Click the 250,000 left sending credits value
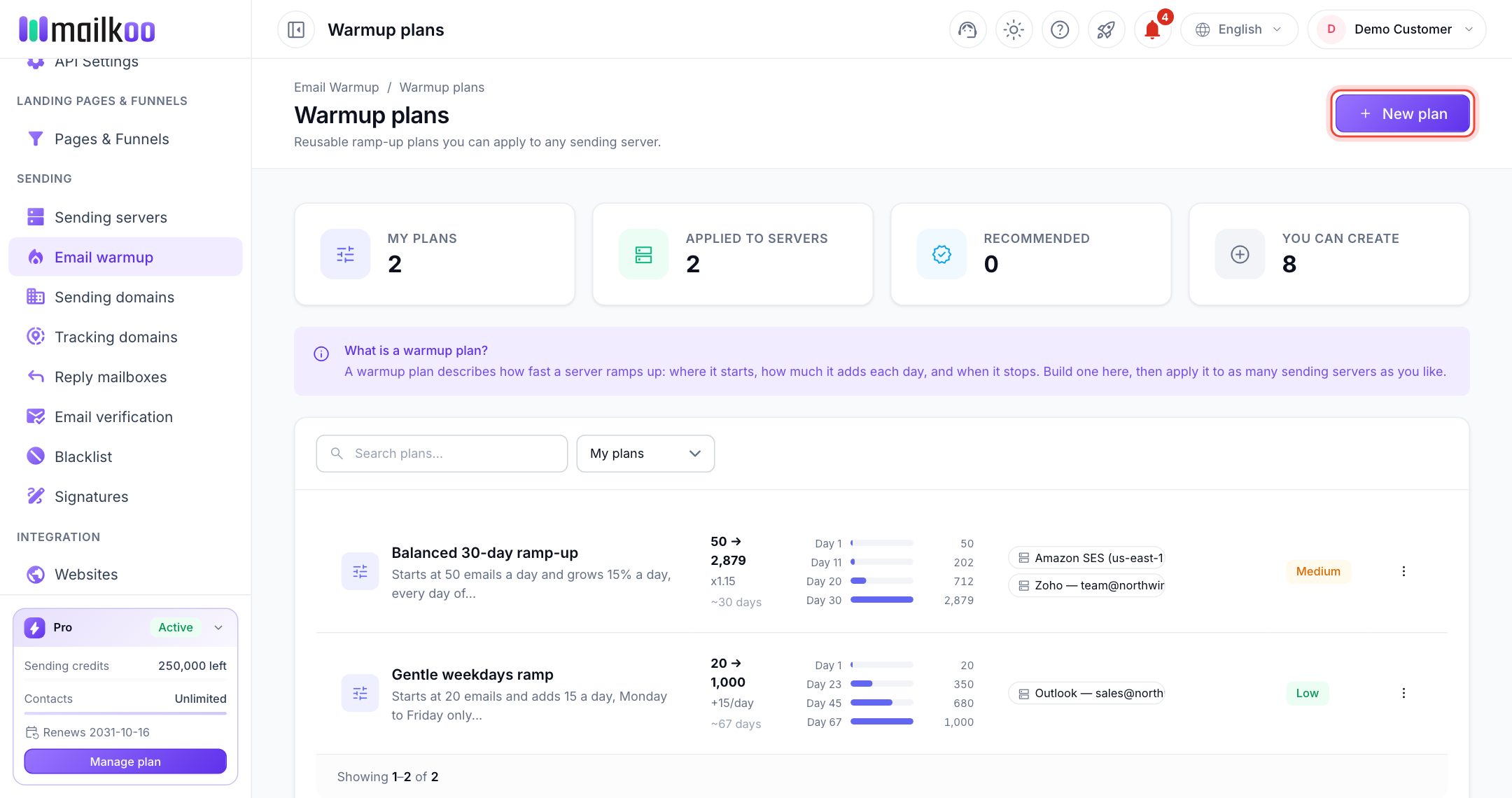1512x798 pixels. [192, 666]
